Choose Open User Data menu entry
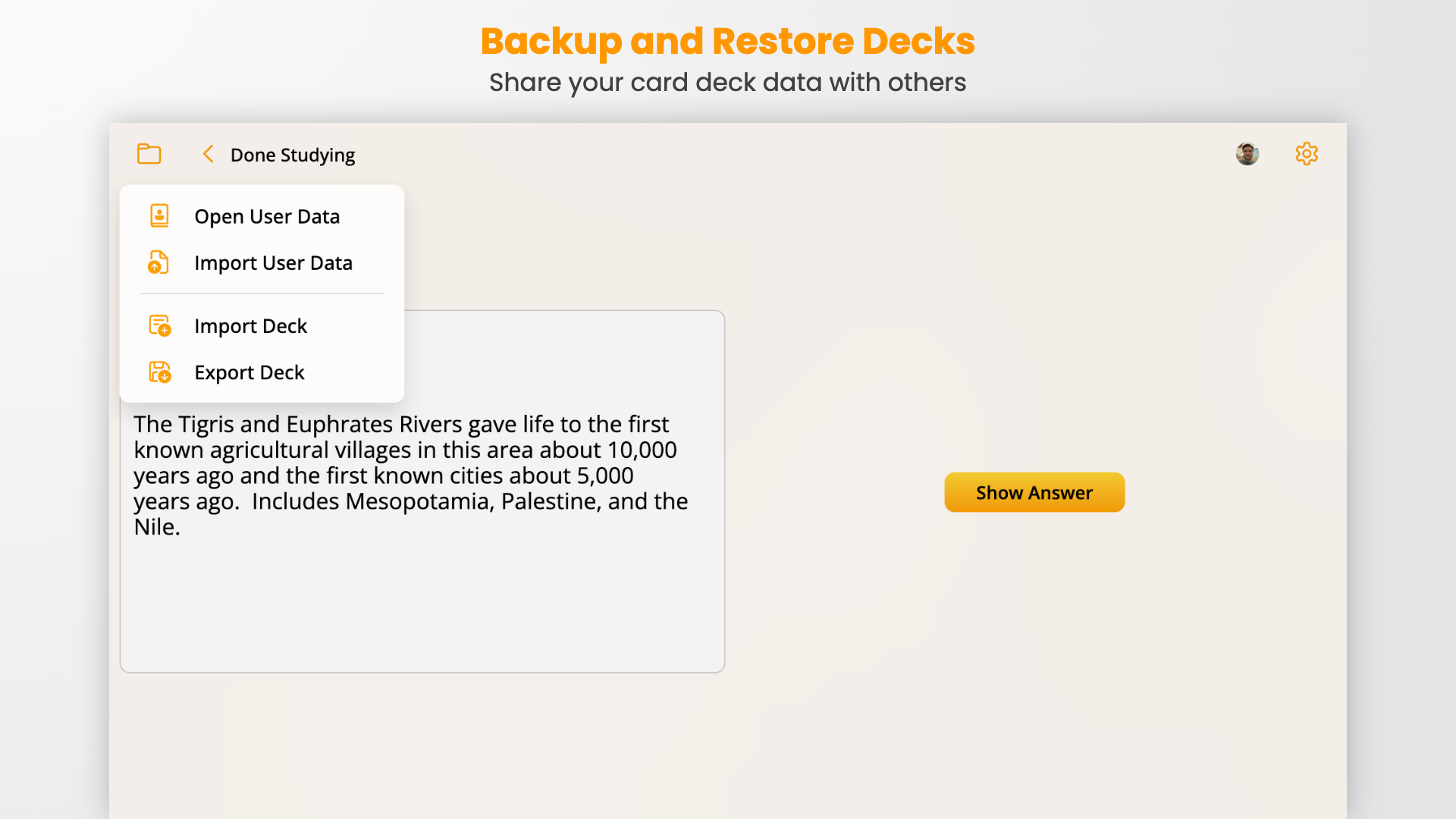This screenshot has height=819, width=1456. 262,216
